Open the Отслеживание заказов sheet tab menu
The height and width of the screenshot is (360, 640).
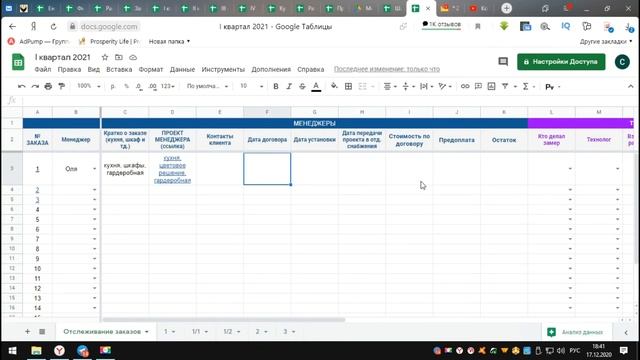click(147, 331)
